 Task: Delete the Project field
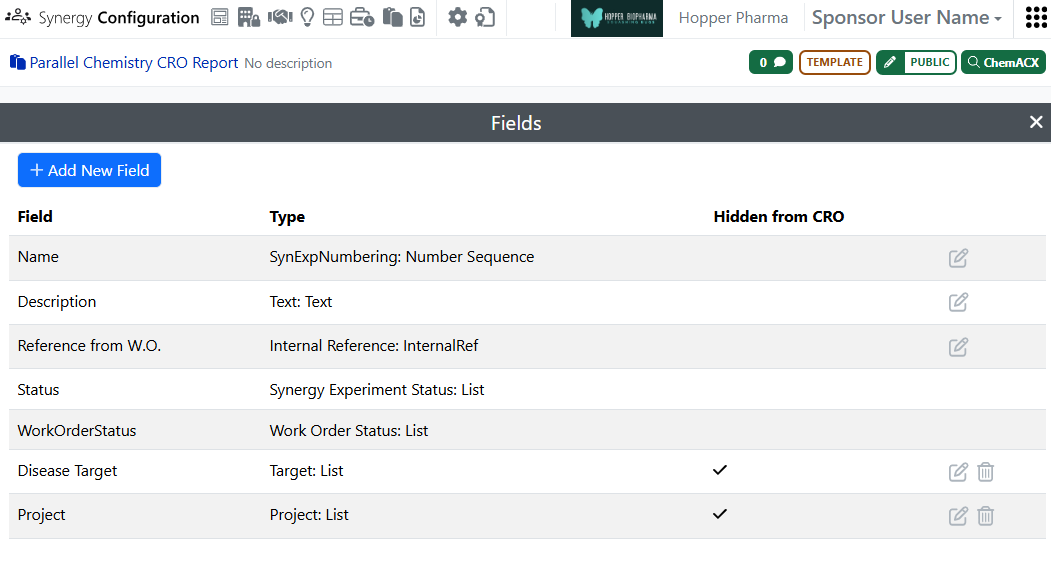coord(985,516)
